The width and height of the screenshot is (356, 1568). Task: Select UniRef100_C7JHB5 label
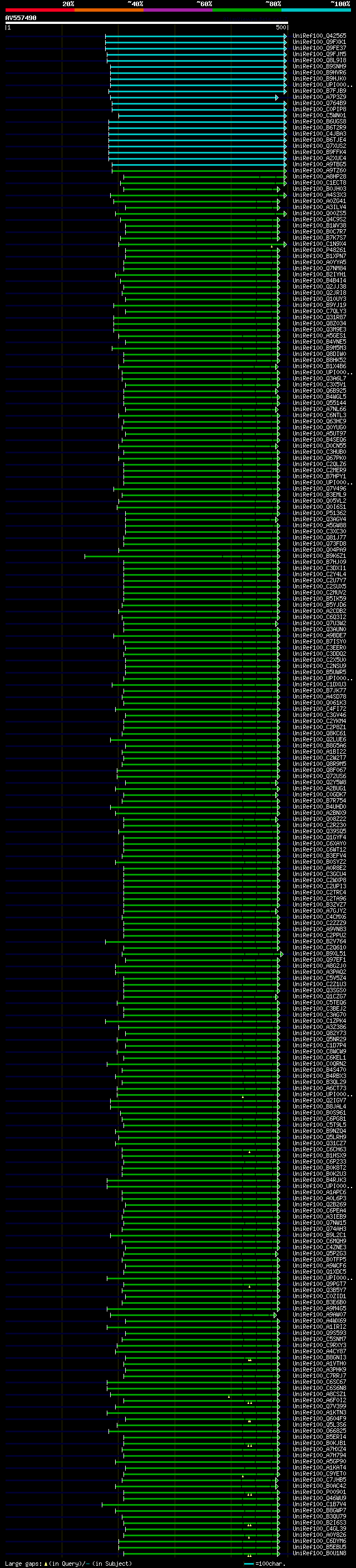click(x=319, y=1479)
